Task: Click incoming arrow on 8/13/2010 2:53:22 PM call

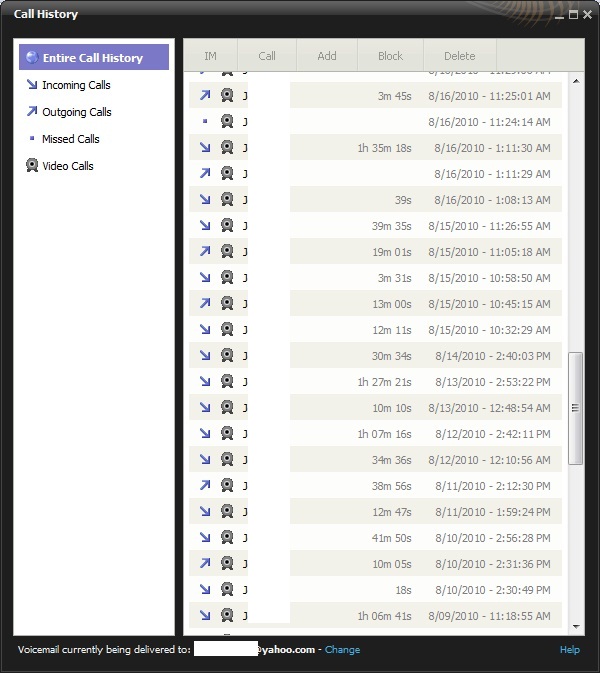Action: click(205, 381)
